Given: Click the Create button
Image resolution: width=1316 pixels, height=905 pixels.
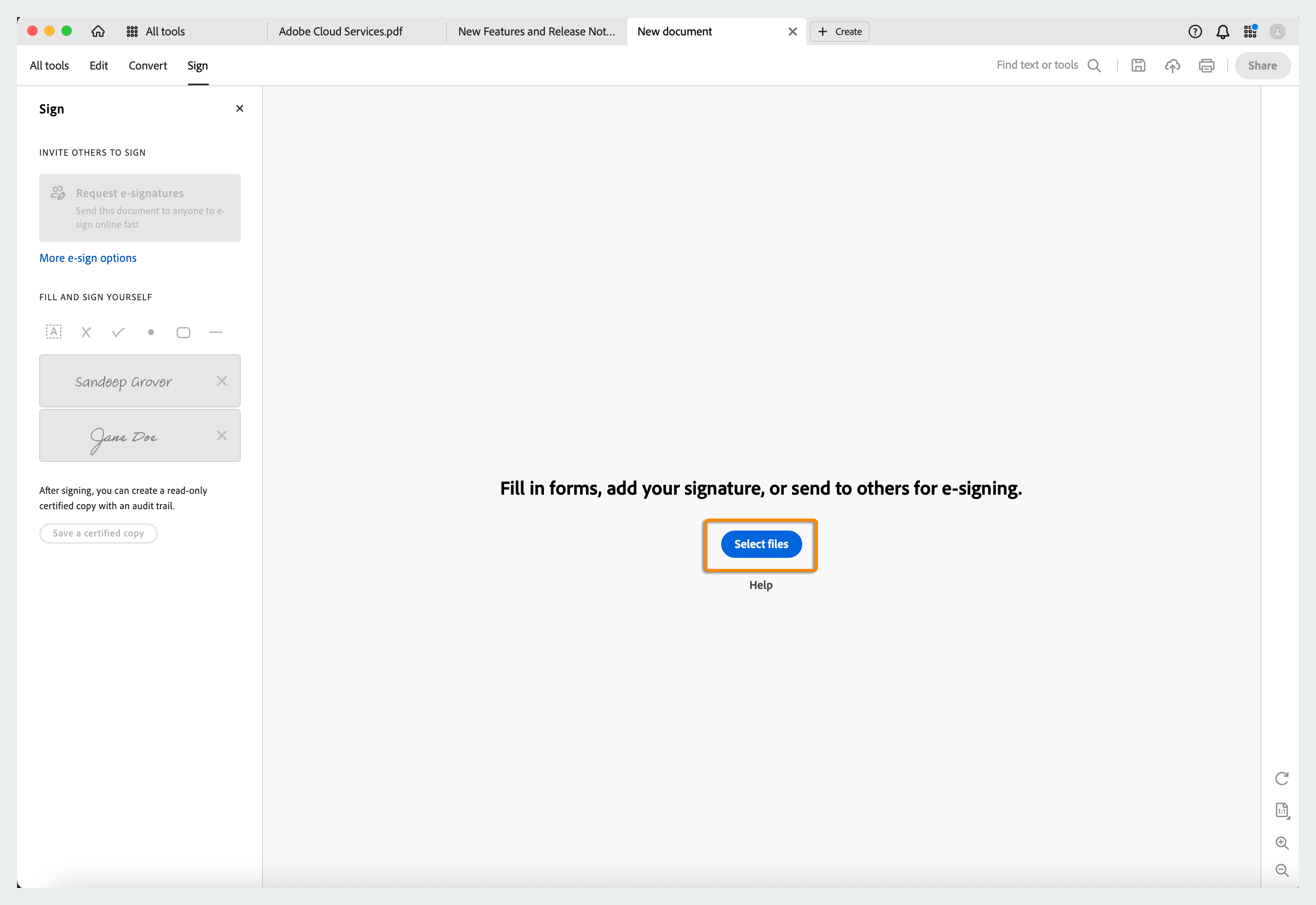Looking at the screenshot, I should click(x=839, y=32).
